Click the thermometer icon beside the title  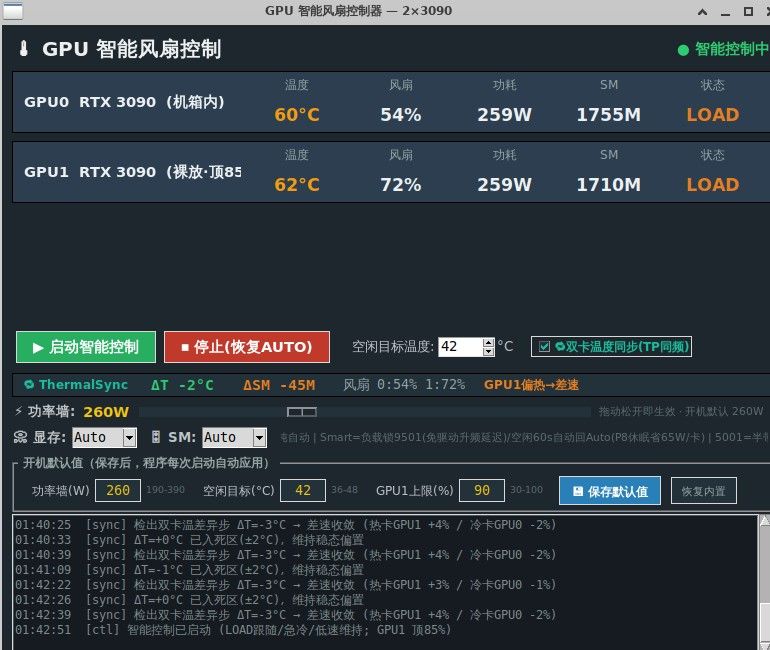(24, 49)
